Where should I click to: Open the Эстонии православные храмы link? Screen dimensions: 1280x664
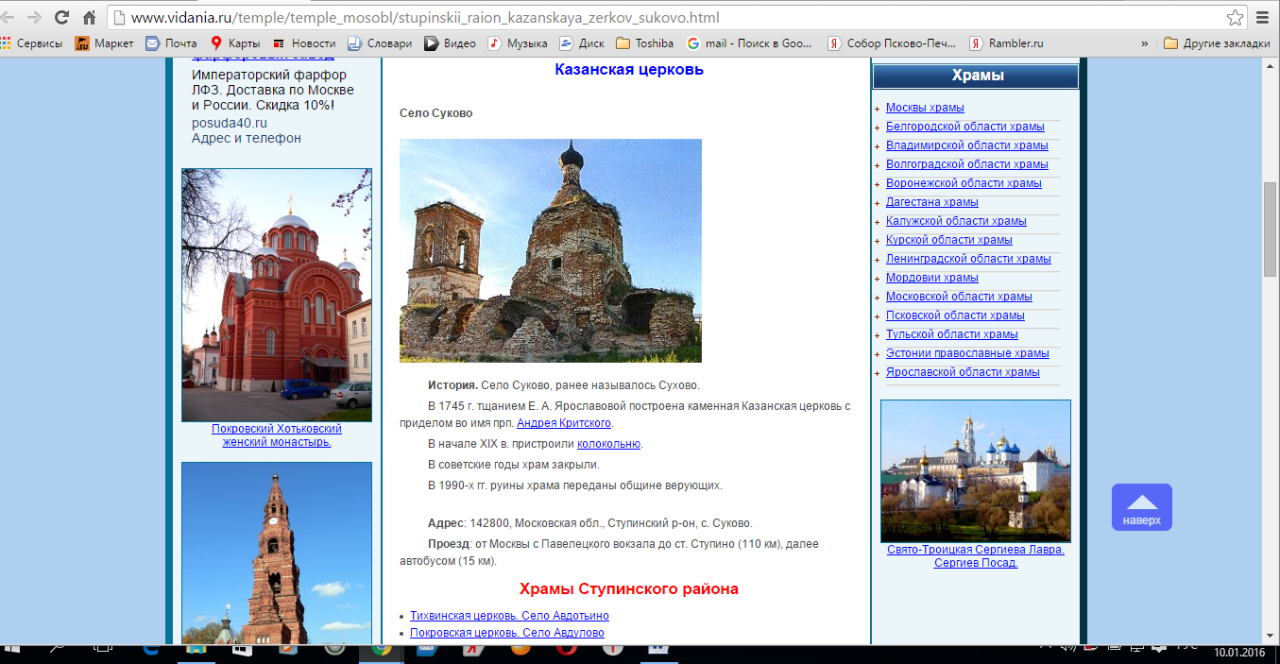(968, 355)
